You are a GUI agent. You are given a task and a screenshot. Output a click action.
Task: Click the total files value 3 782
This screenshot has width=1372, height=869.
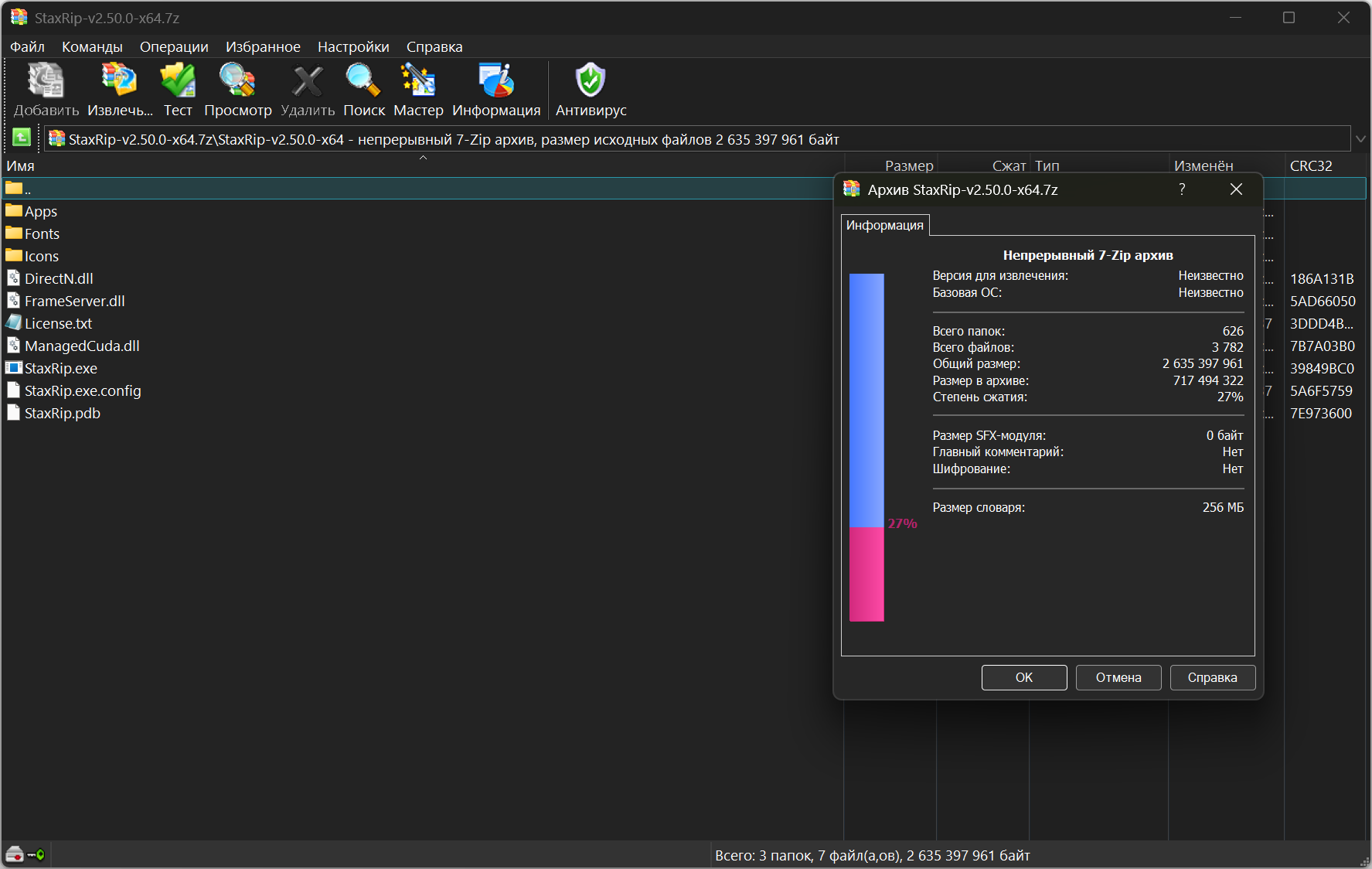(1227, 347)
